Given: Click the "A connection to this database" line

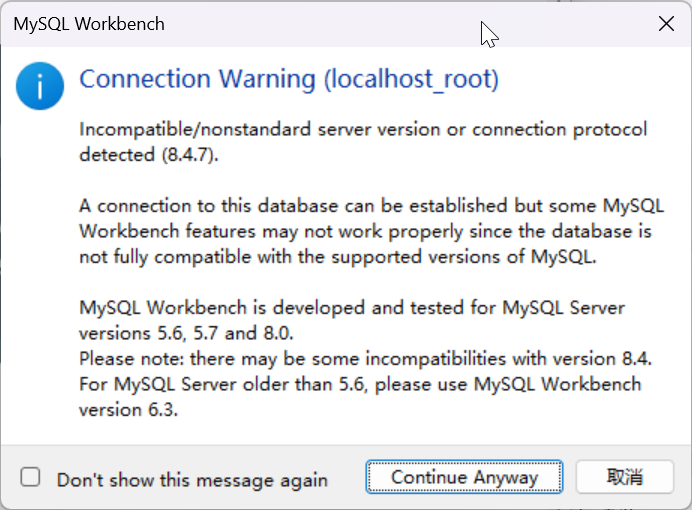Looking at the screenshot, I should (x=365, y=206).
